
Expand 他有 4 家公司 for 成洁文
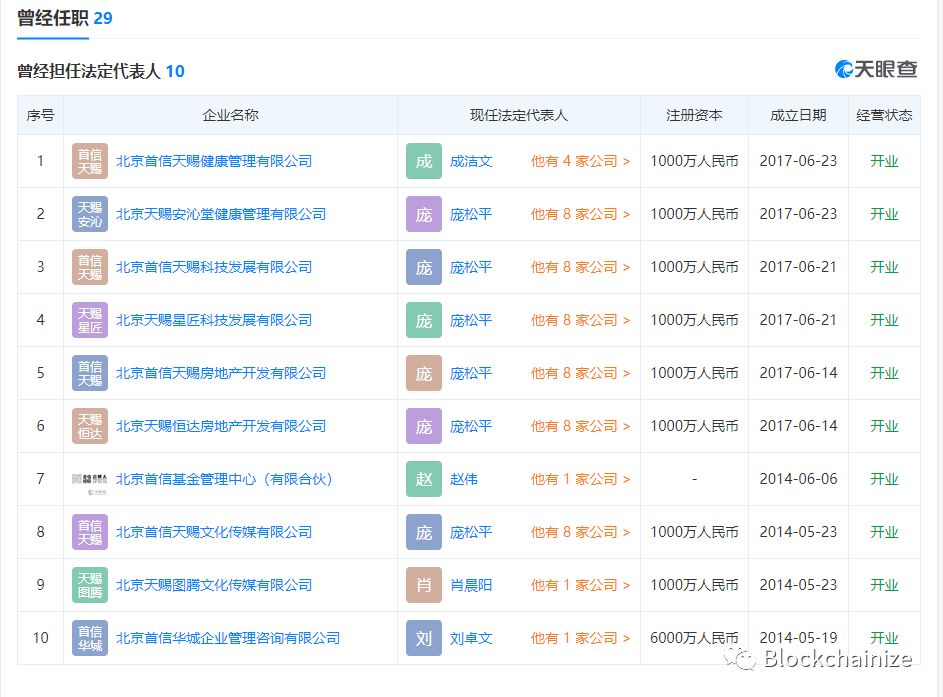[x=580, y=161]
